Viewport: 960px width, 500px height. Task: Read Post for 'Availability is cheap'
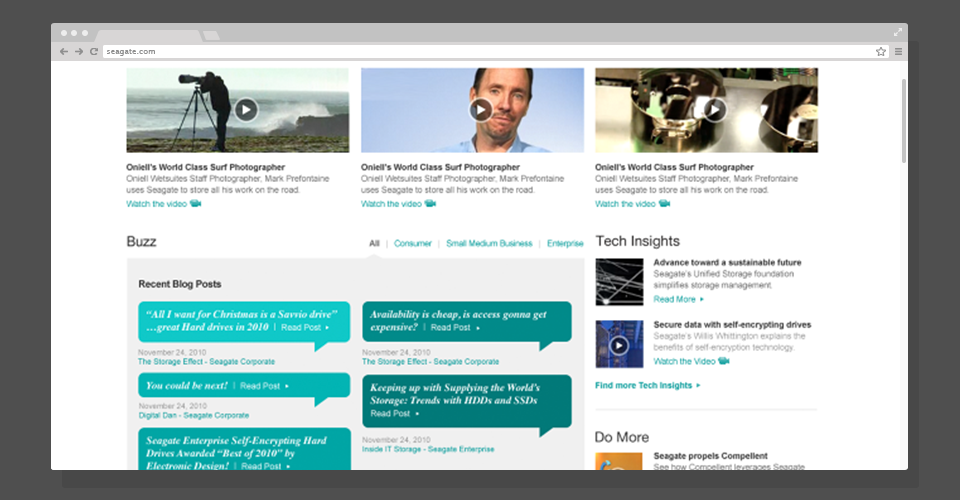[x=455, y=327]
